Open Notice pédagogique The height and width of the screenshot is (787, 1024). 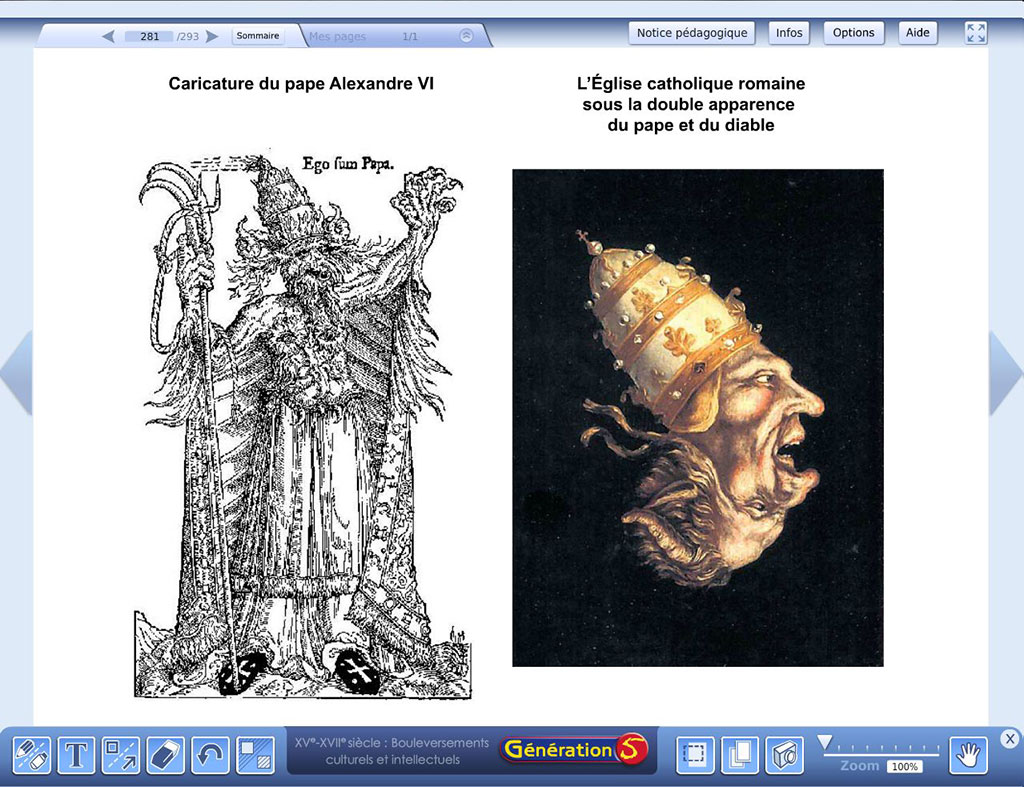click(692, 33)
